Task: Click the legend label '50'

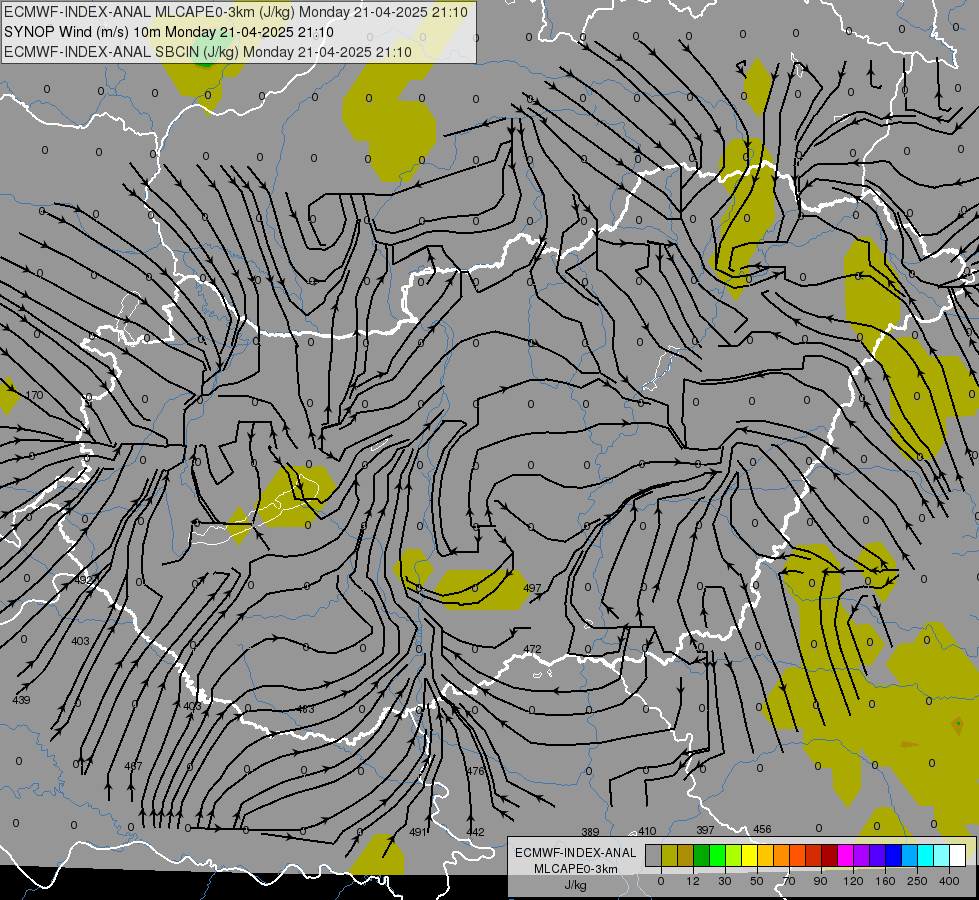Action: [x=757, y=881]
